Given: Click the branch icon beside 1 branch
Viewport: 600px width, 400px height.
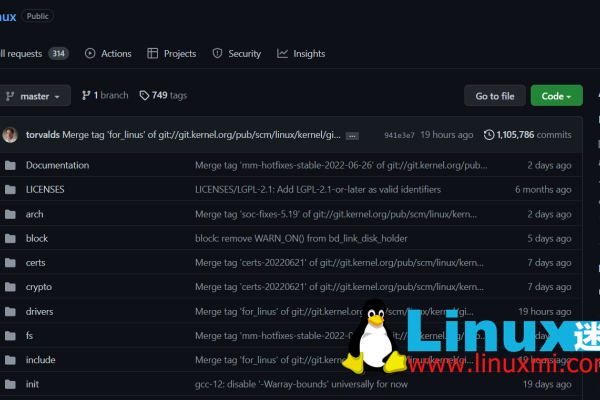Looking at the screenshot, I should point(86,95).
